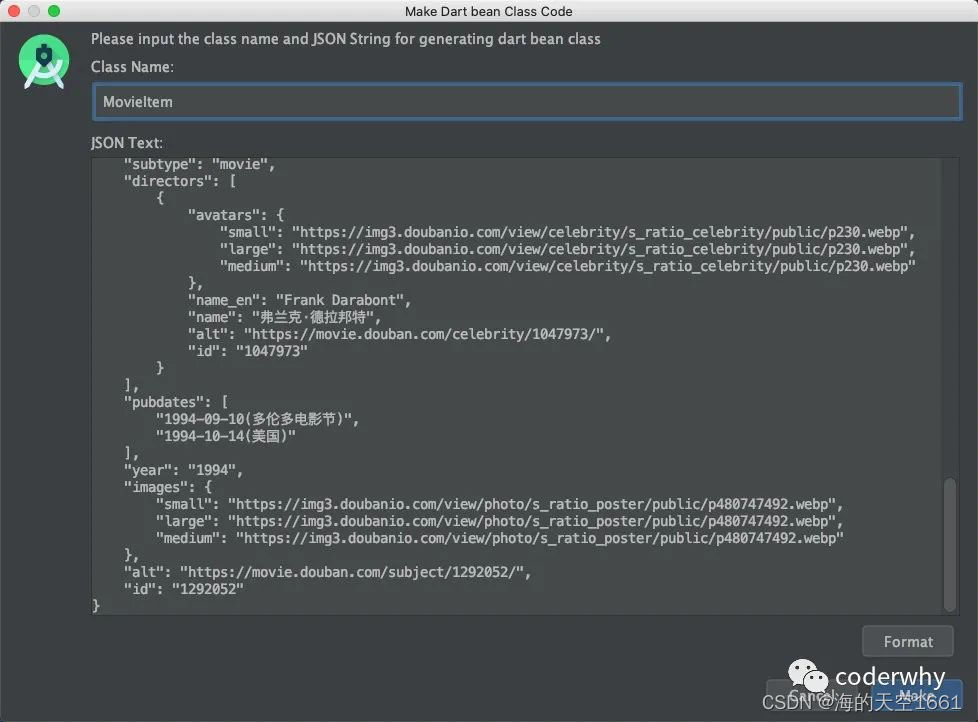Image resolution: width=978 pixels, height=722 pixels.
Task: Click the "directors": [ line
Action: point(180,181)
